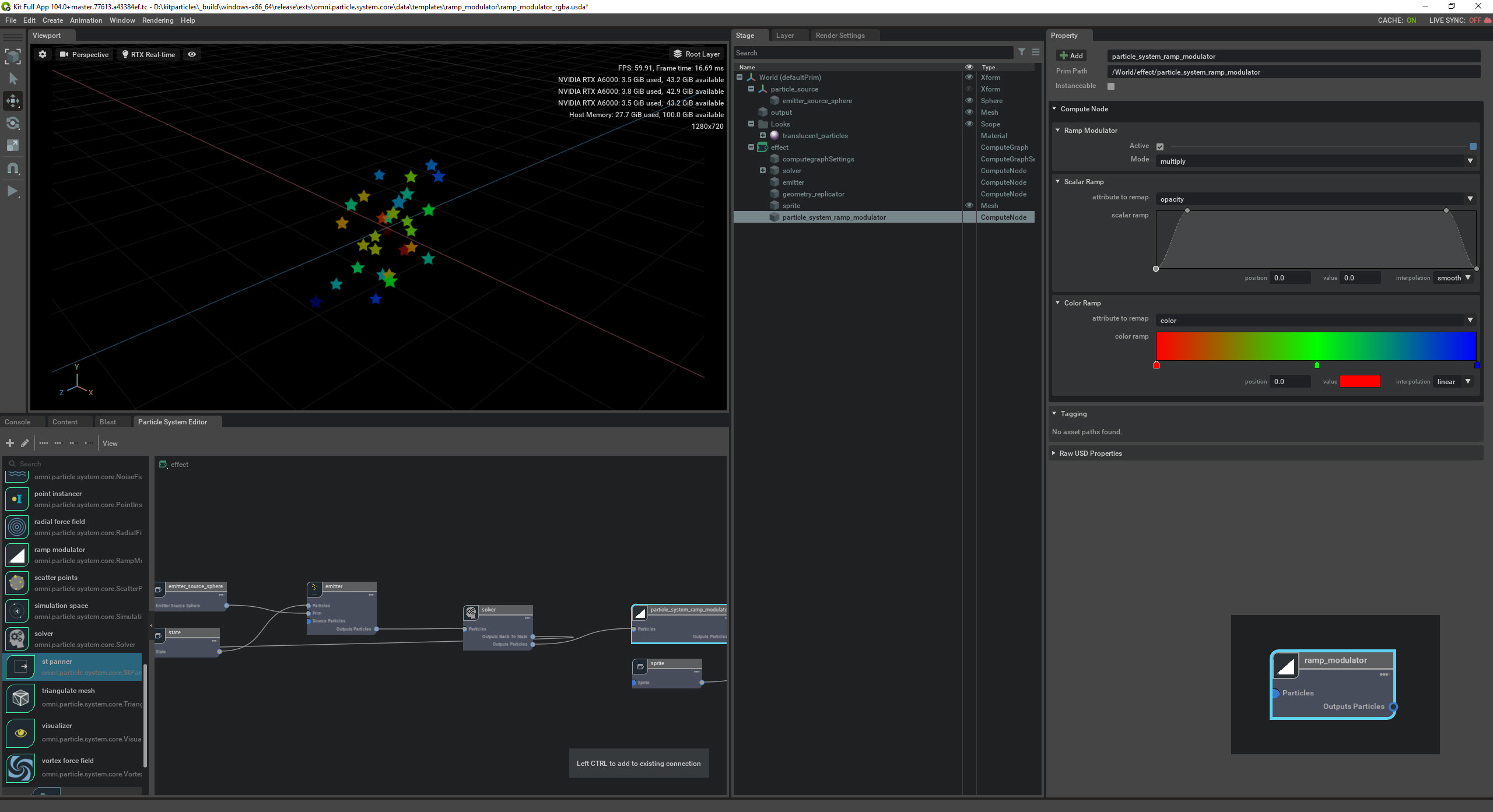1493x812 pixels.
Task: Toggle visibility of sprite mesh
Action: (969, 206)
